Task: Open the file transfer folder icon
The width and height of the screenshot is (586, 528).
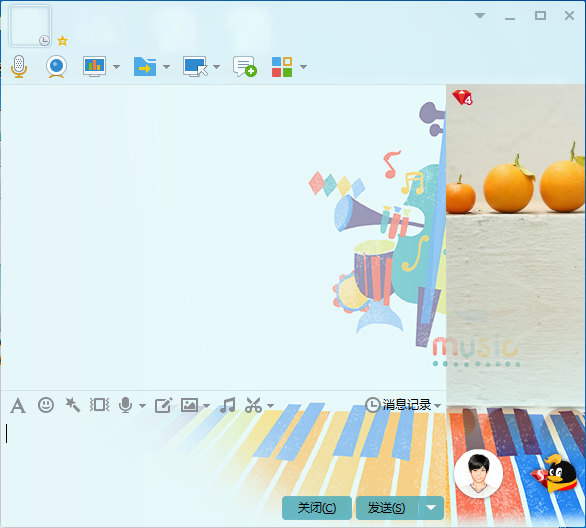Action: coord(145,67)
